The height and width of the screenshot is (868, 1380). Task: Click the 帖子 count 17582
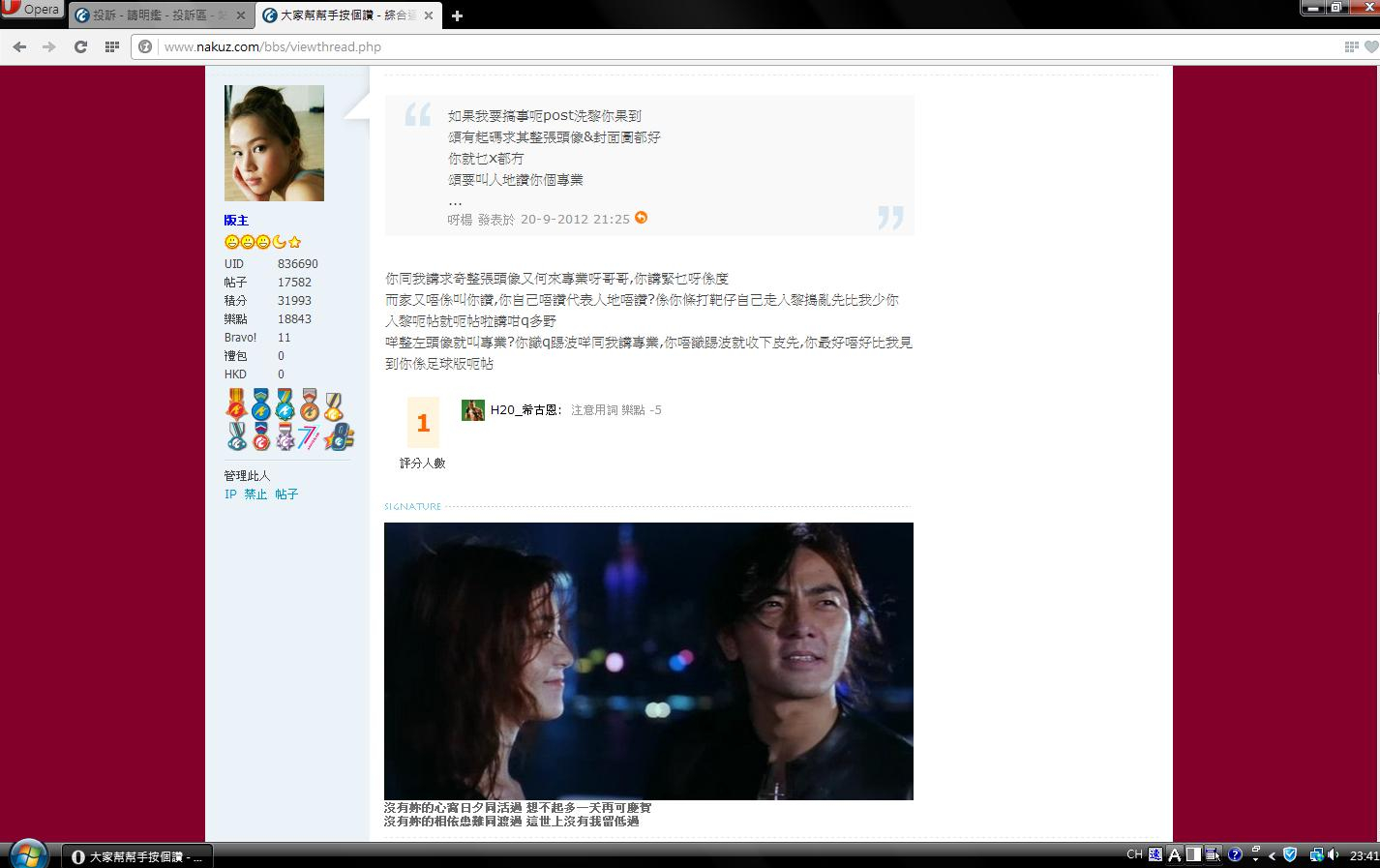point(294,282)
